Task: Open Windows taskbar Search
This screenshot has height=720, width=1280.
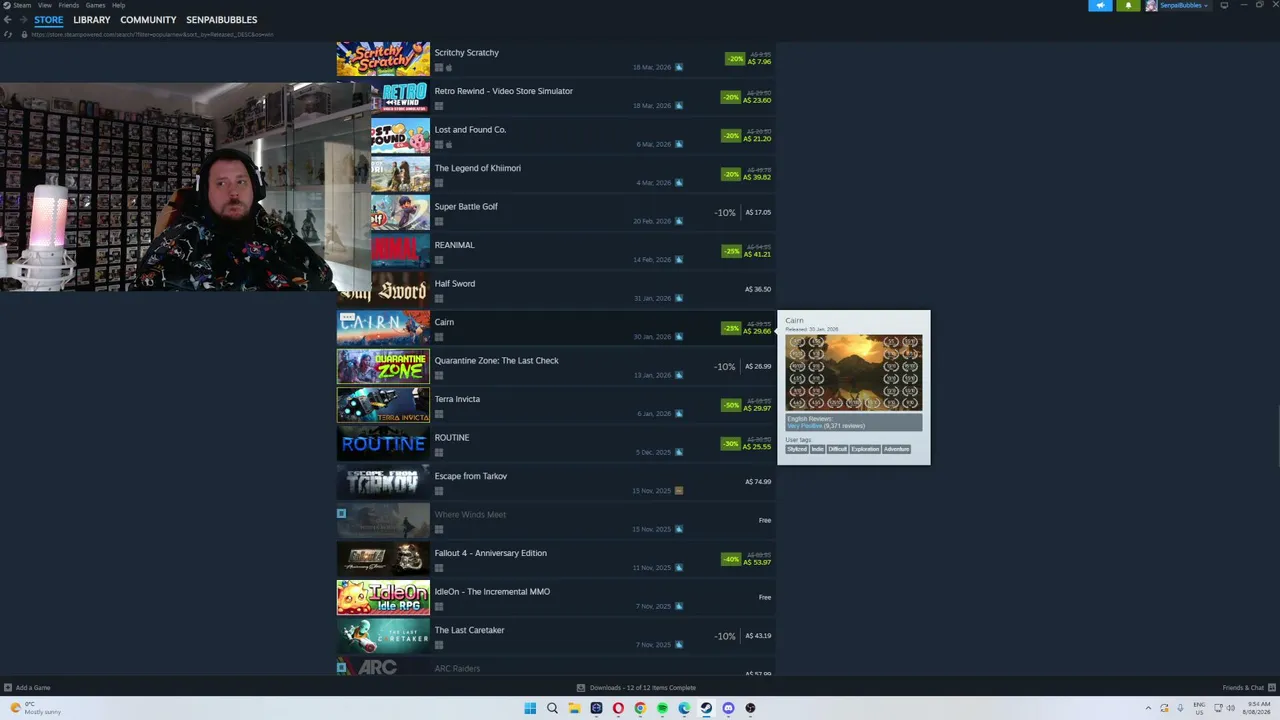Action: (x=552, y=709)
